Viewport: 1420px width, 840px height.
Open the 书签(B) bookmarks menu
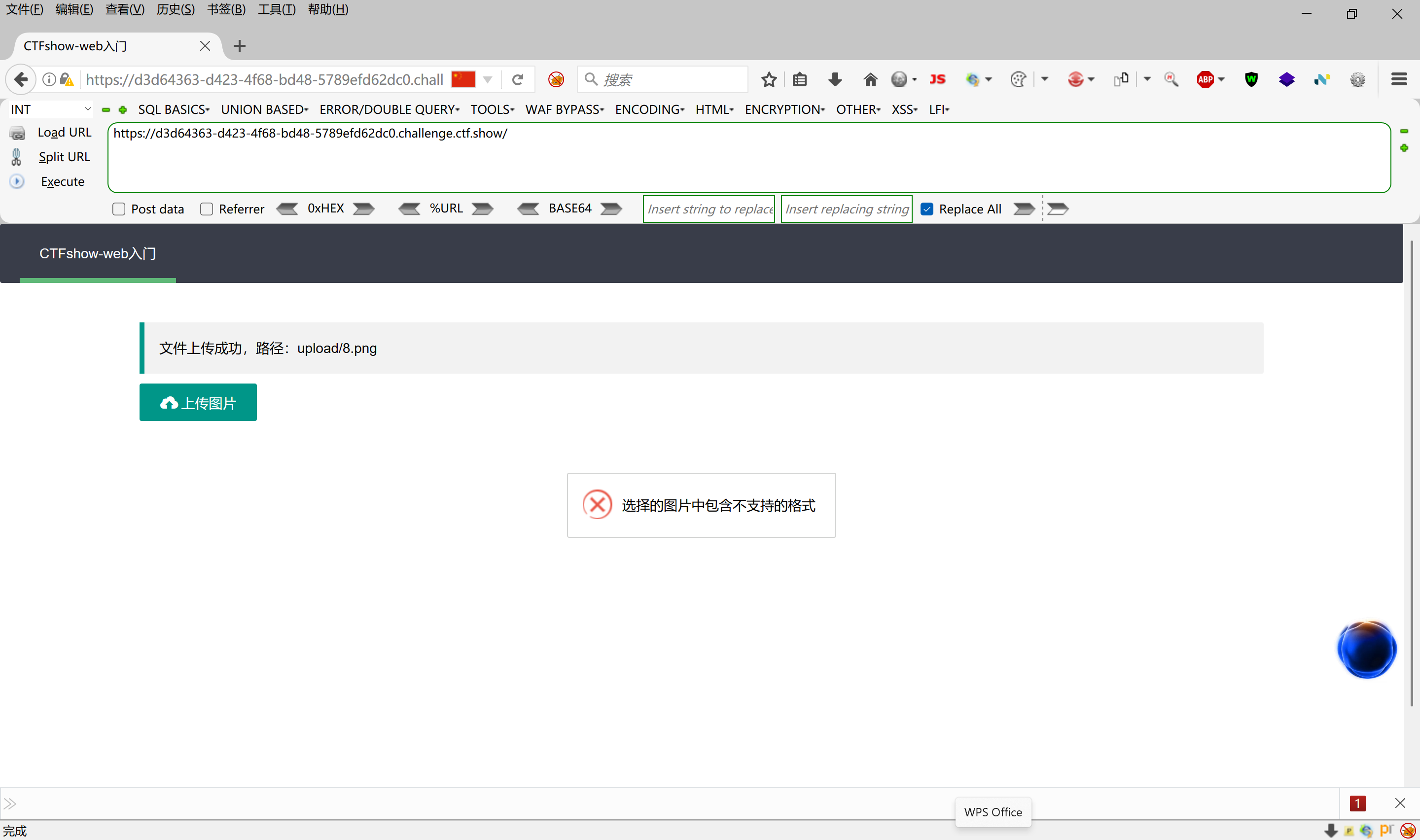pyautogui.click(x=226, y=10)
